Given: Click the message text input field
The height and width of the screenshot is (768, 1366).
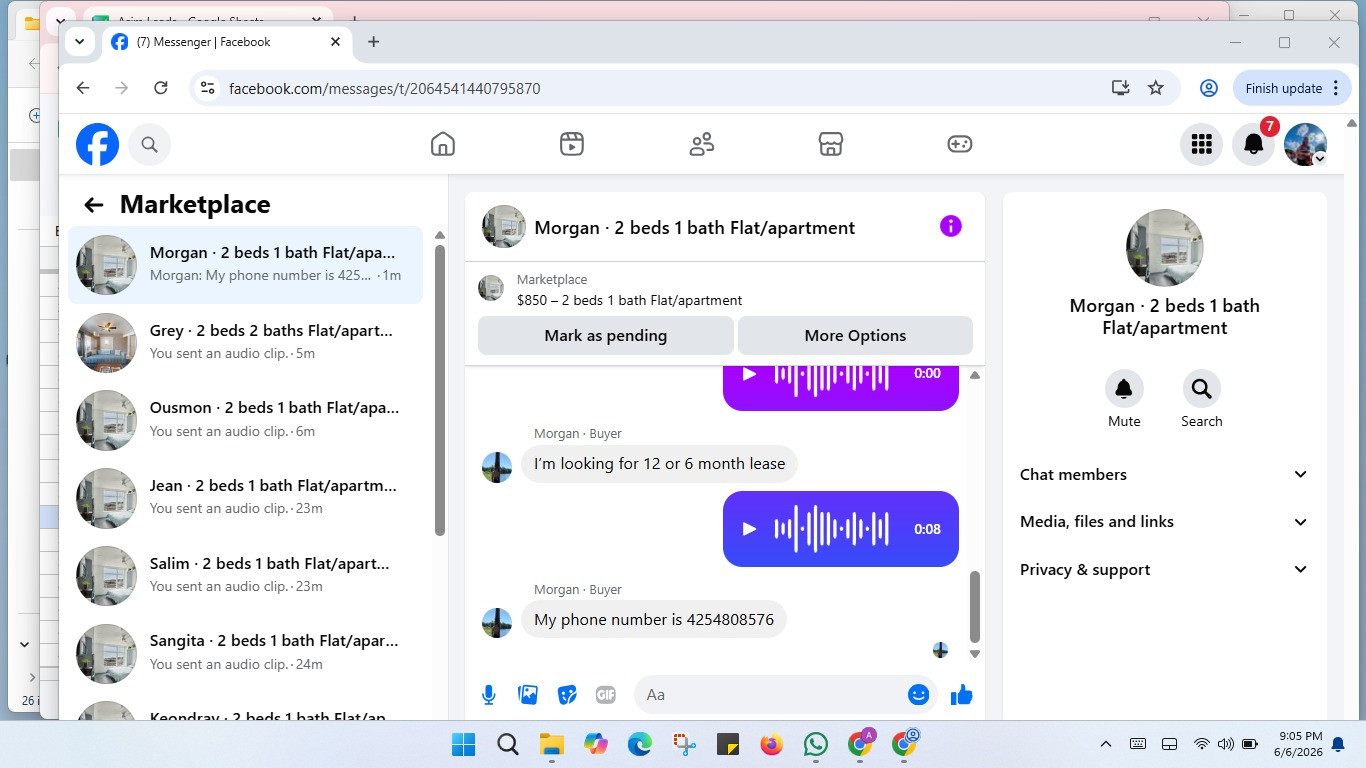Looking at the screenshot, I should 785,695.
